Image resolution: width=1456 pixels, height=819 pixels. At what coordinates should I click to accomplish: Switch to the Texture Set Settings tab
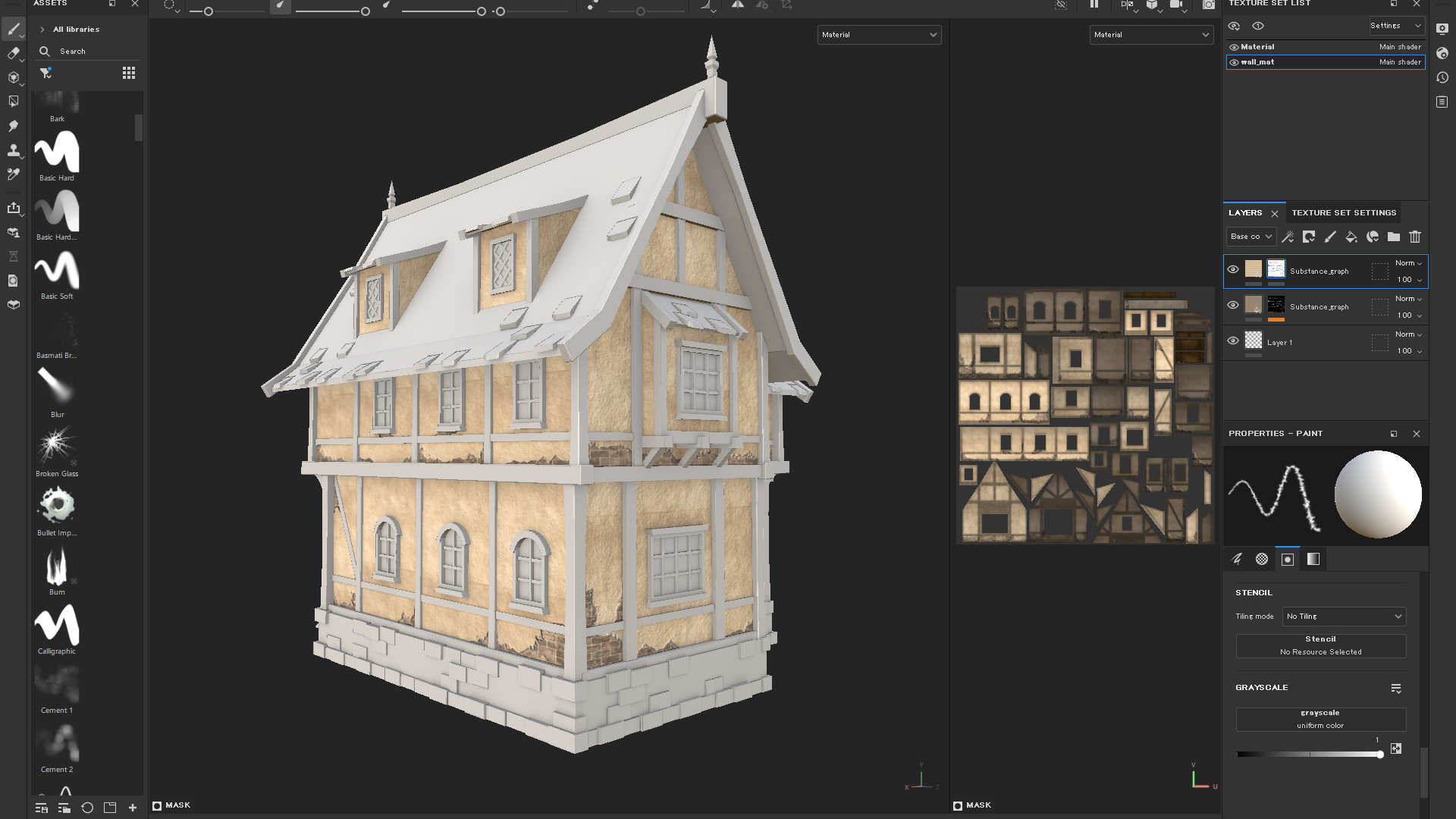[x=1344, y=213]
